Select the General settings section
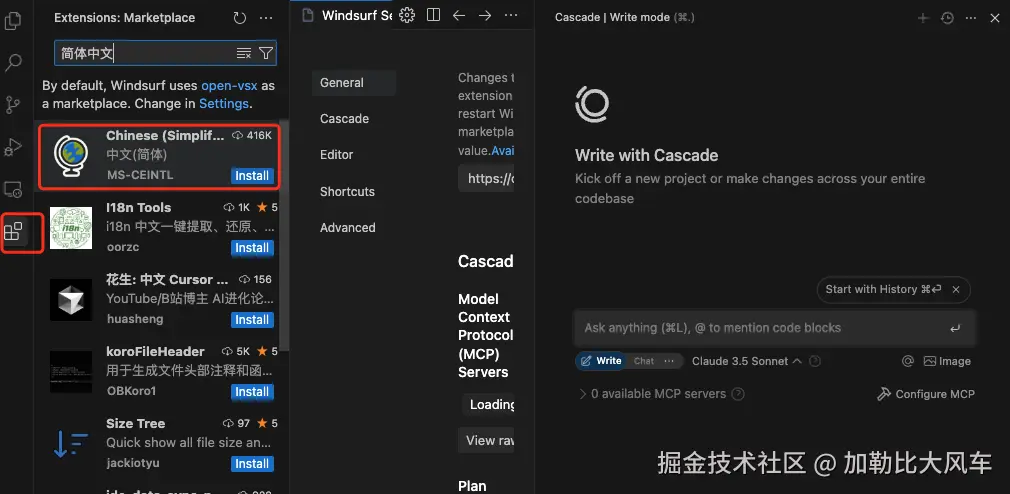 tap(354, 83)
